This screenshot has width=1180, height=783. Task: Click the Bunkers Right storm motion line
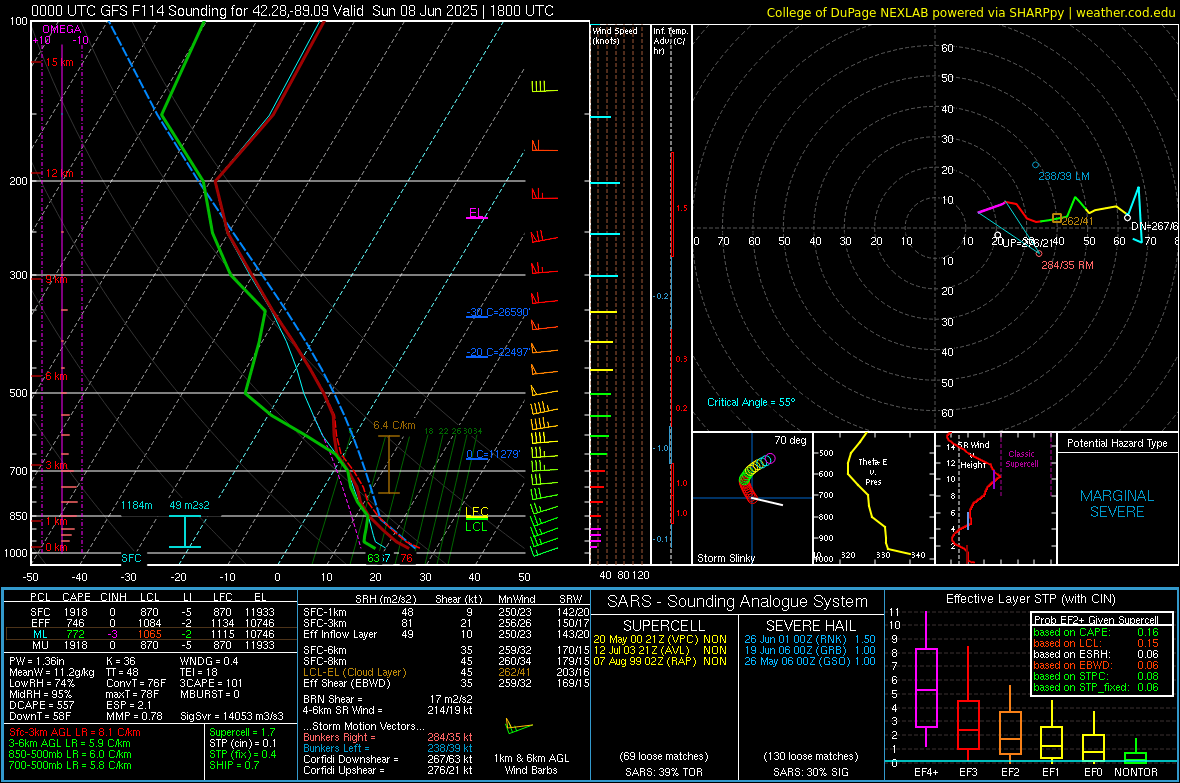click(x=388, y=737)
